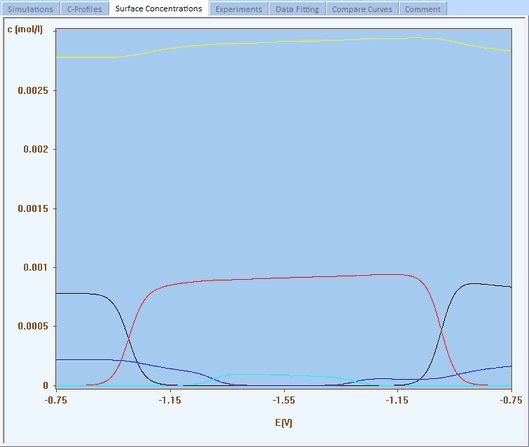529x447 pixels.
Task: Click the 0.001 y-axis tick label
Action: (36, 267)
